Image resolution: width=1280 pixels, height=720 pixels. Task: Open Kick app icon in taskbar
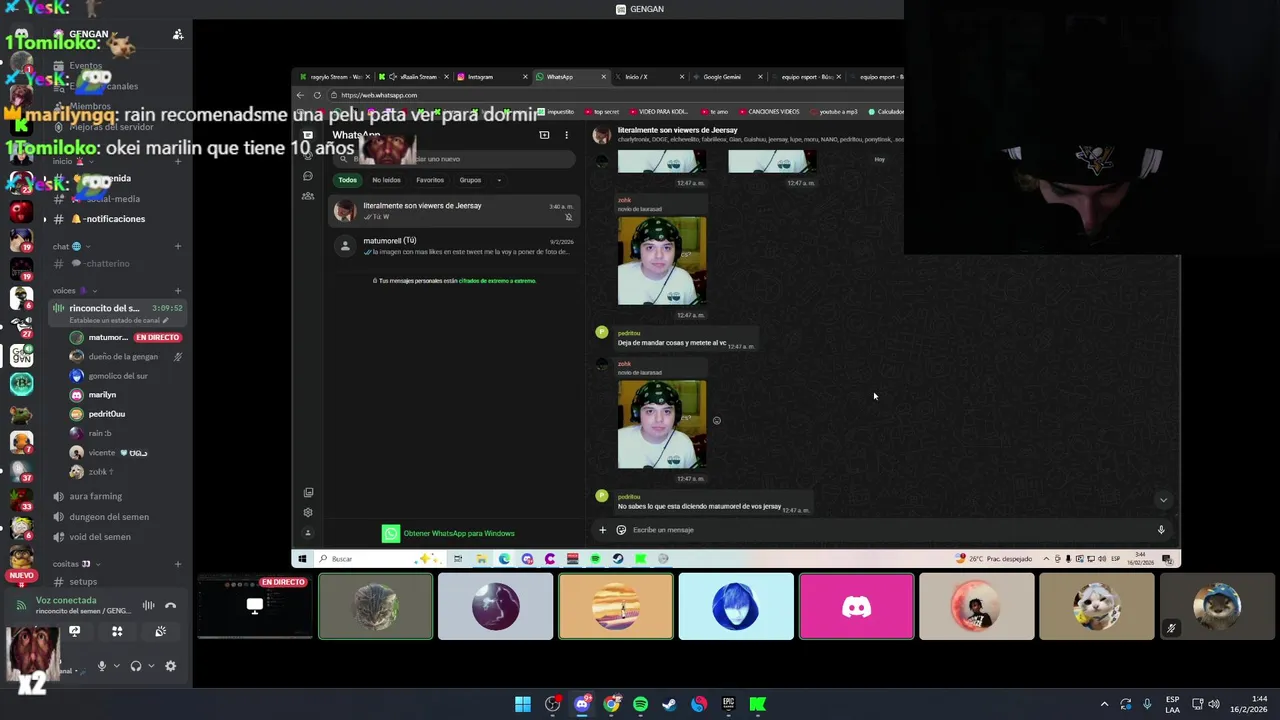pyautogui.click(x=758, y=704)
